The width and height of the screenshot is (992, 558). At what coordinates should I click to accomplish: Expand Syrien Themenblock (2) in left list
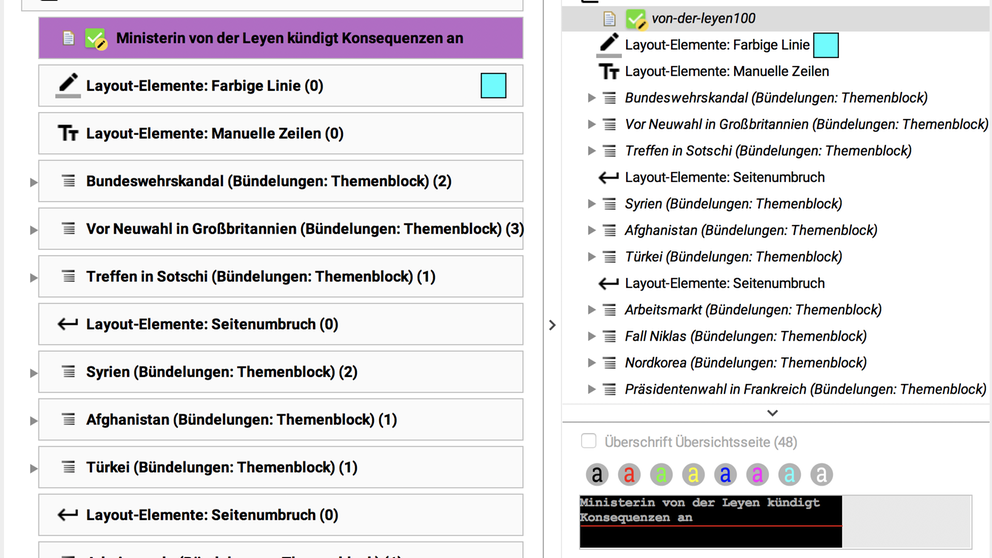(34, 373)
